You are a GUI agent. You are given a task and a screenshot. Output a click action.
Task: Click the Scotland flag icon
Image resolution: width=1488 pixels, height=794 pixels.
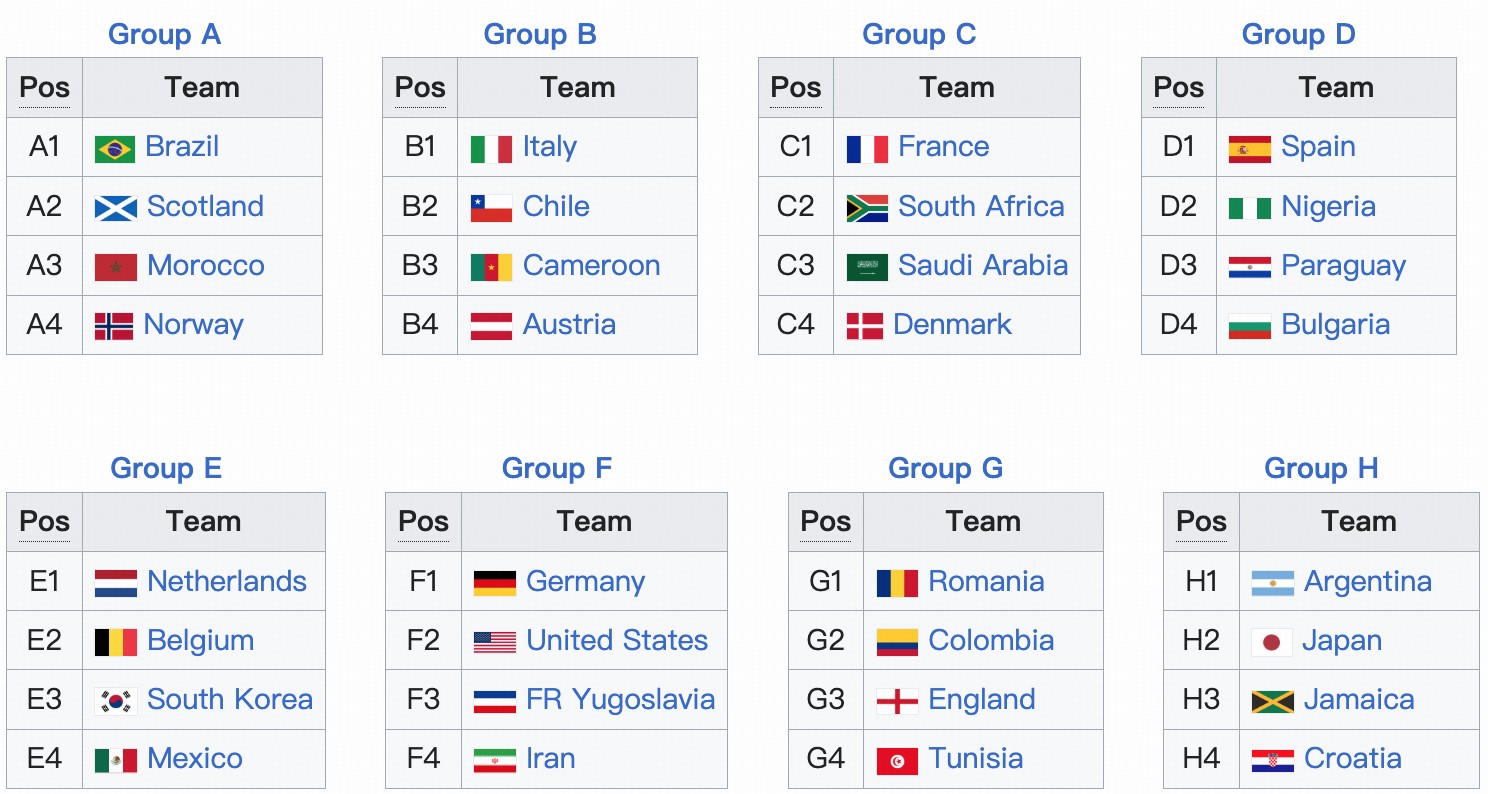click(x=116, y=207)
